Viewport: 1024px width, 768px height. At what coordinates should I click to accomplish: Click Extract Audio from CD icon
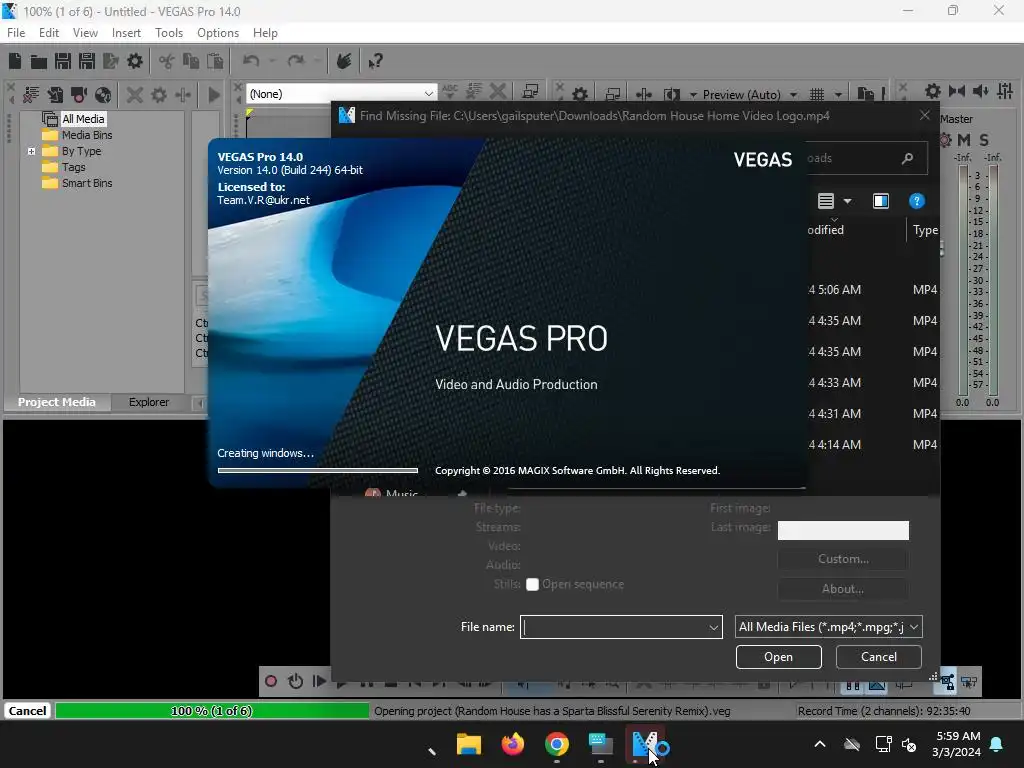pyautogui.click(x=103, y=95)
